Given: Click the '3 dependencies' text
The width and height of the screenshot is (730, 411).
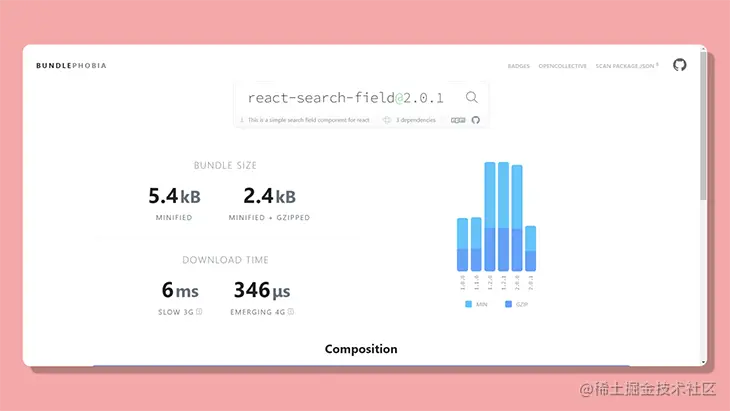Looking at the screenshot, I should coord(416,120).
